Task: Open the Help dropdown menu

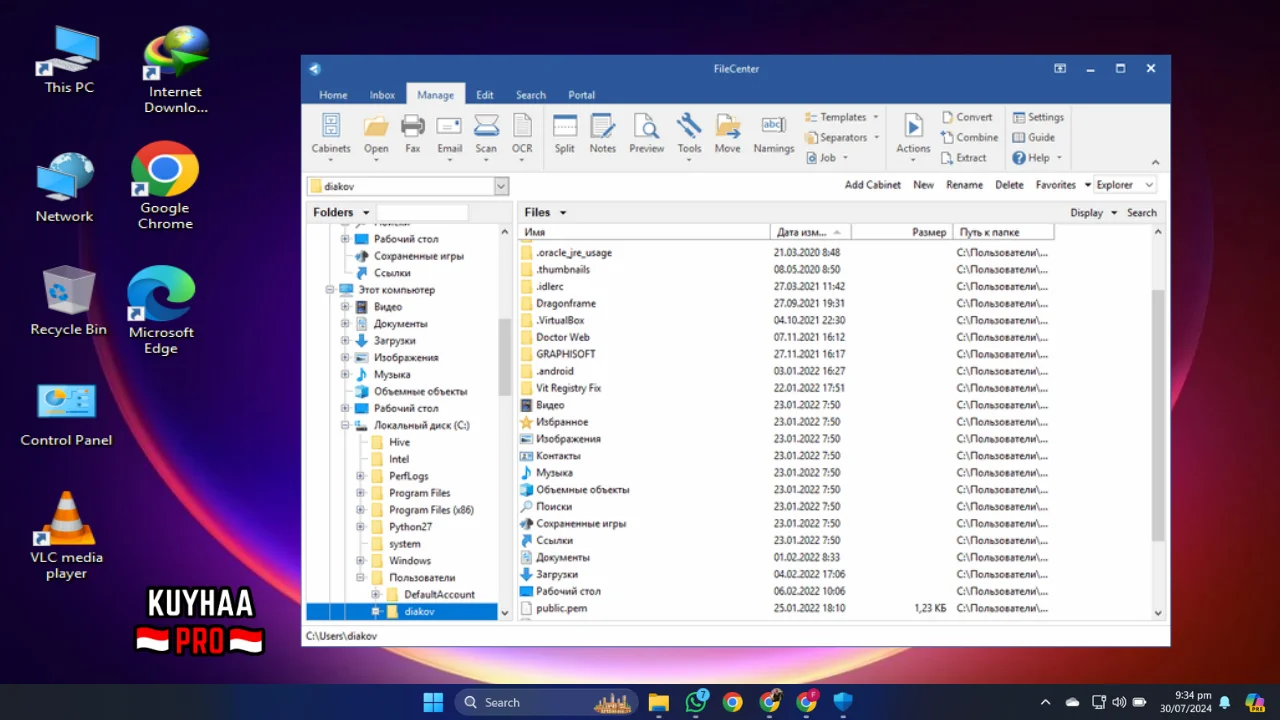Action: 1037,157
